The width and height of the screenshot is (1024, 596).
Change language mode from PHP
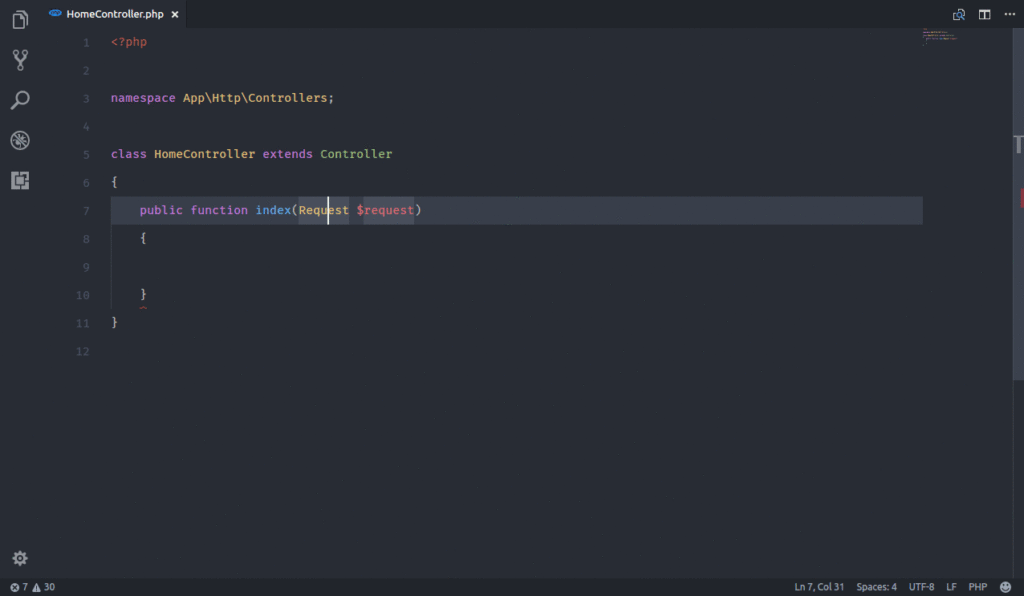coord(977,587)
